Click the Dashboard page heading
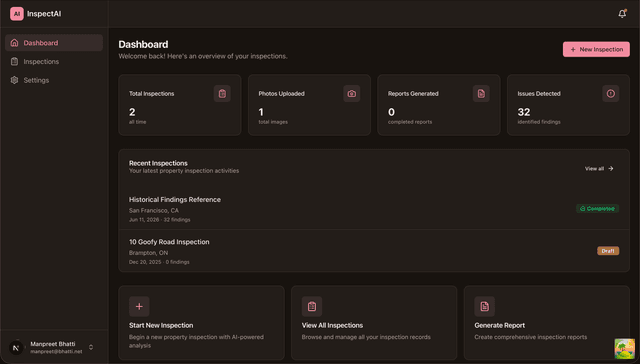The width and height of the screenshot is (640, 364). (143, 44)
